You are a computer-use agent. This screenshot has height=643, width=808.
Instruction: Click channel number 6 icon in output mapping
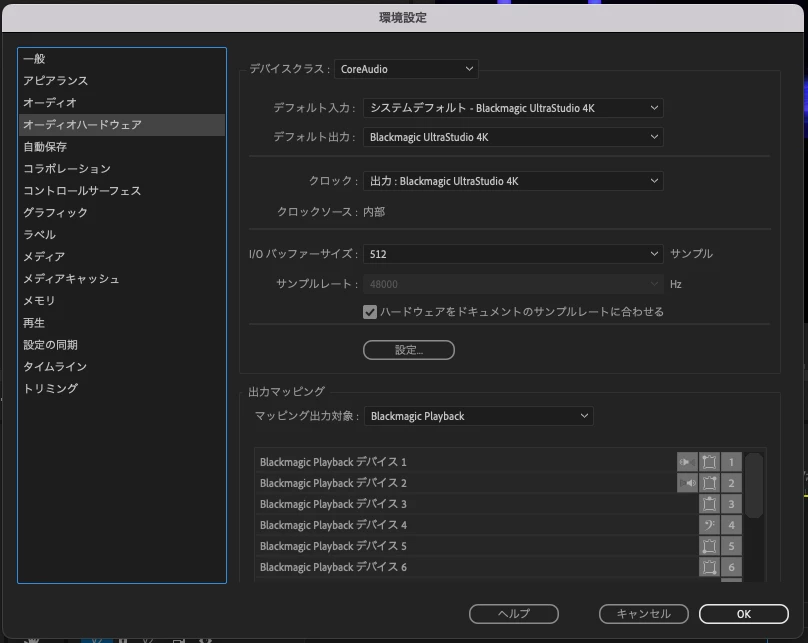(x=731, y=567)
